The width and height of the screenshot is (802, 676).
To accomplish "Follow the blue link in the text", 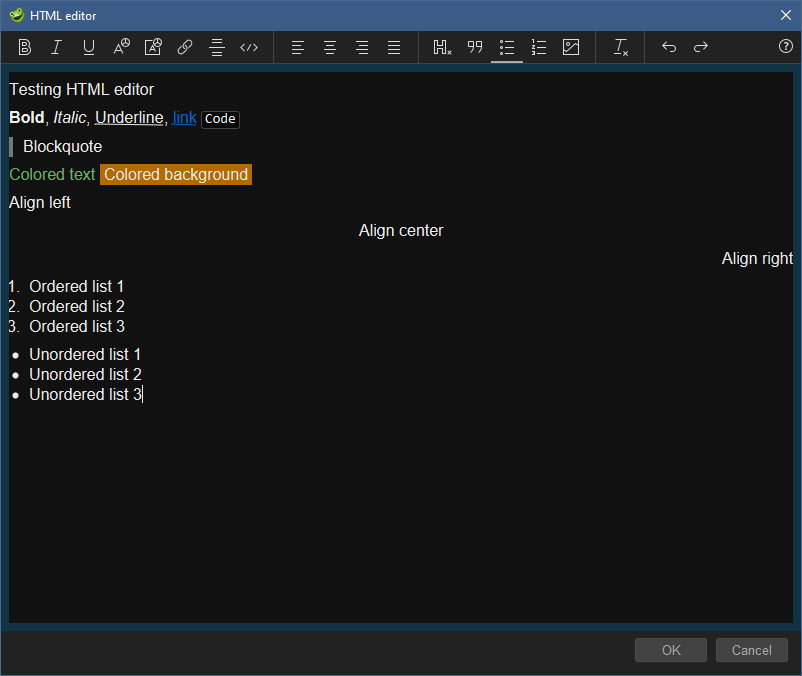I will pos(184,118).
